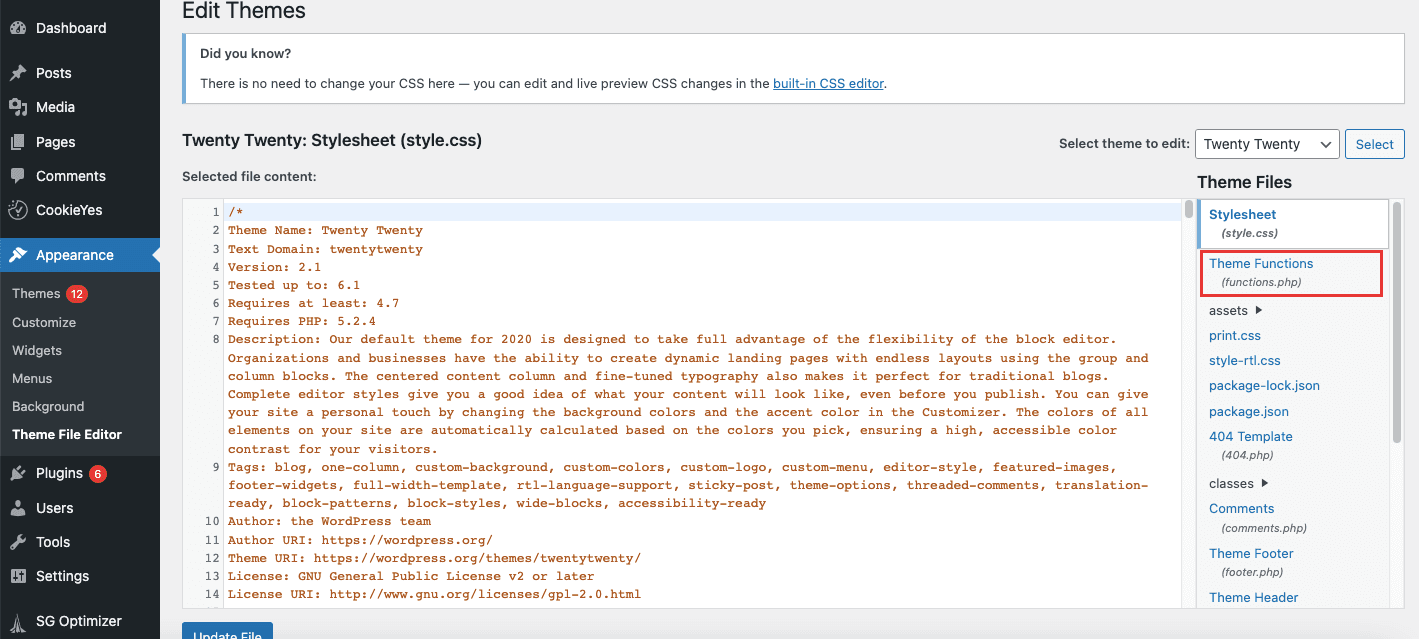The width and height of the screenshot is (1419, 639).
Task: Click the CookieYes cookie icon
Action: (x=18, y=210)
